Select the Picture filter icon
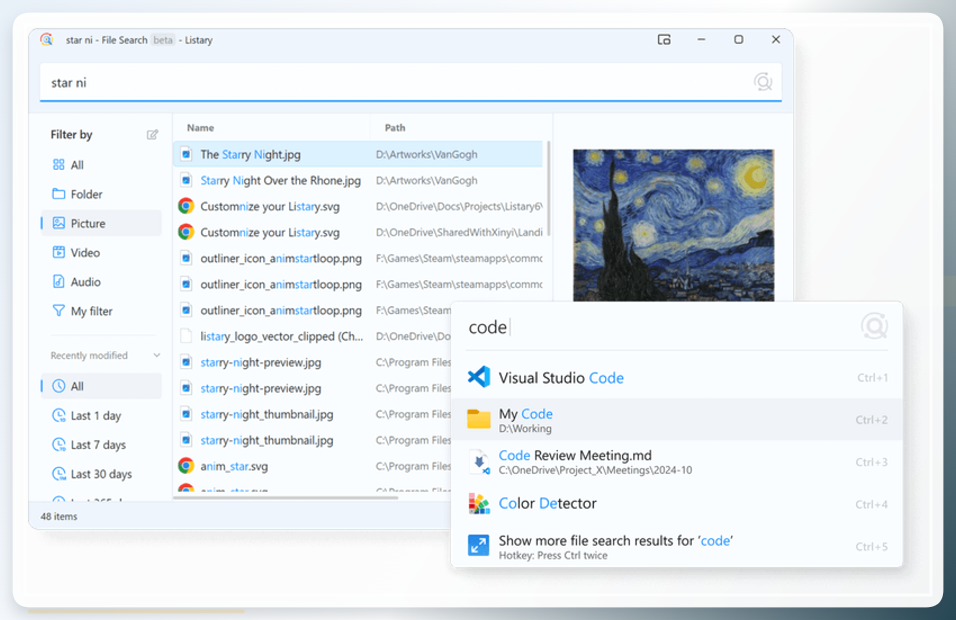The width and height of the screenshot is (956, 620). (59, 223)
